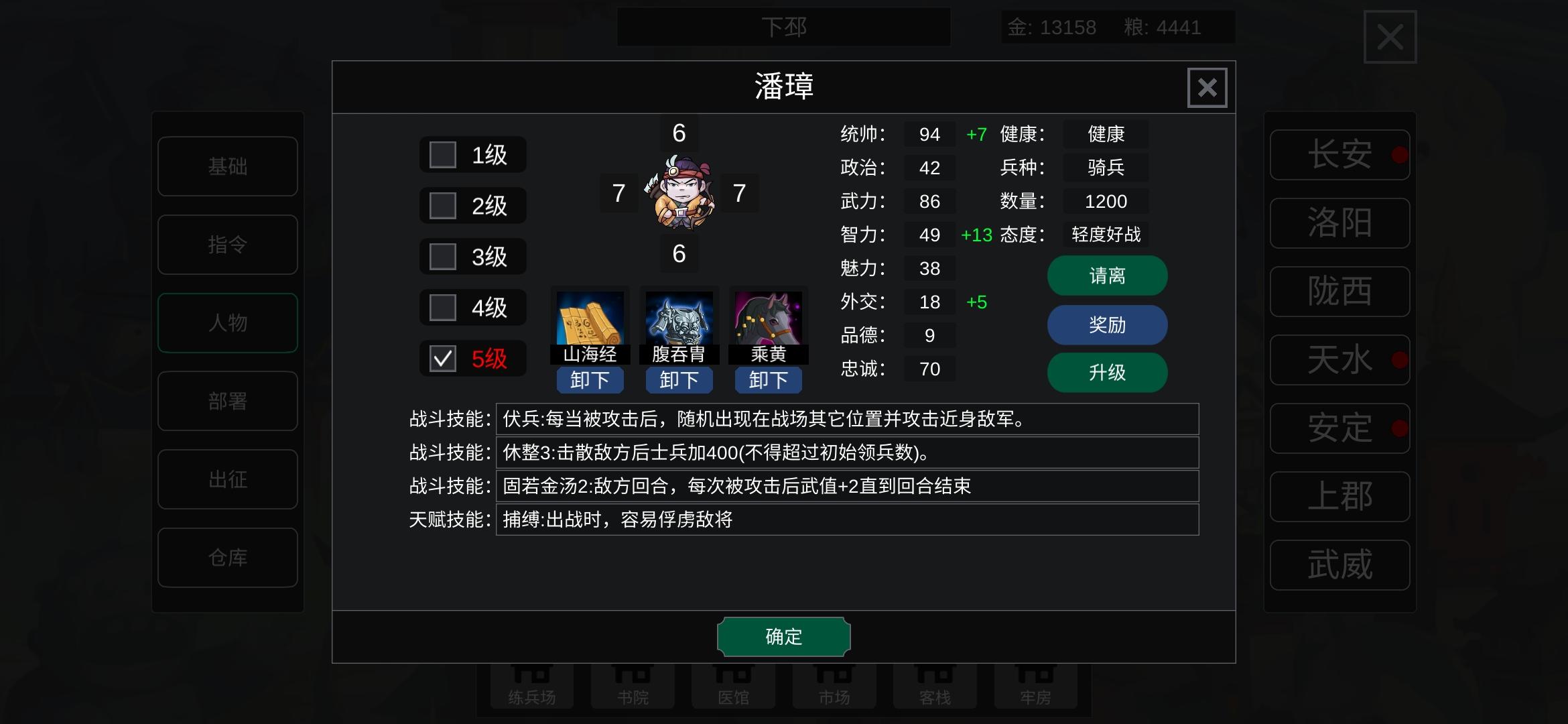This screenshot has height=724, width=1568.
Task: Click the 山海经 scroll item icon
Action: [x=590, y=318]
